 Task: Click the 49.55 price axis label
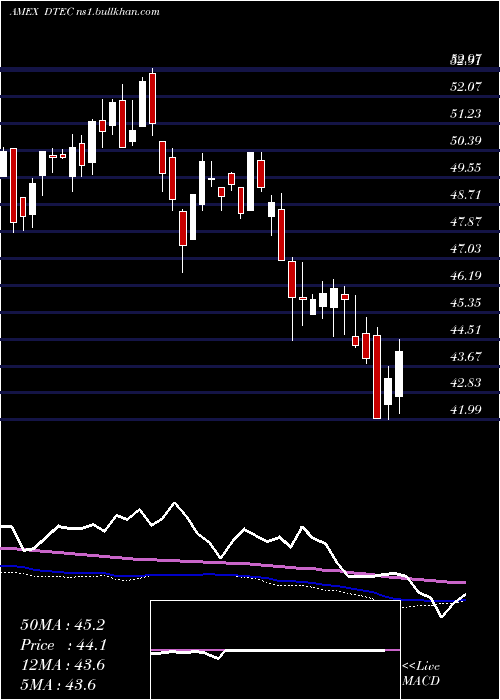[x=466, y=168]
